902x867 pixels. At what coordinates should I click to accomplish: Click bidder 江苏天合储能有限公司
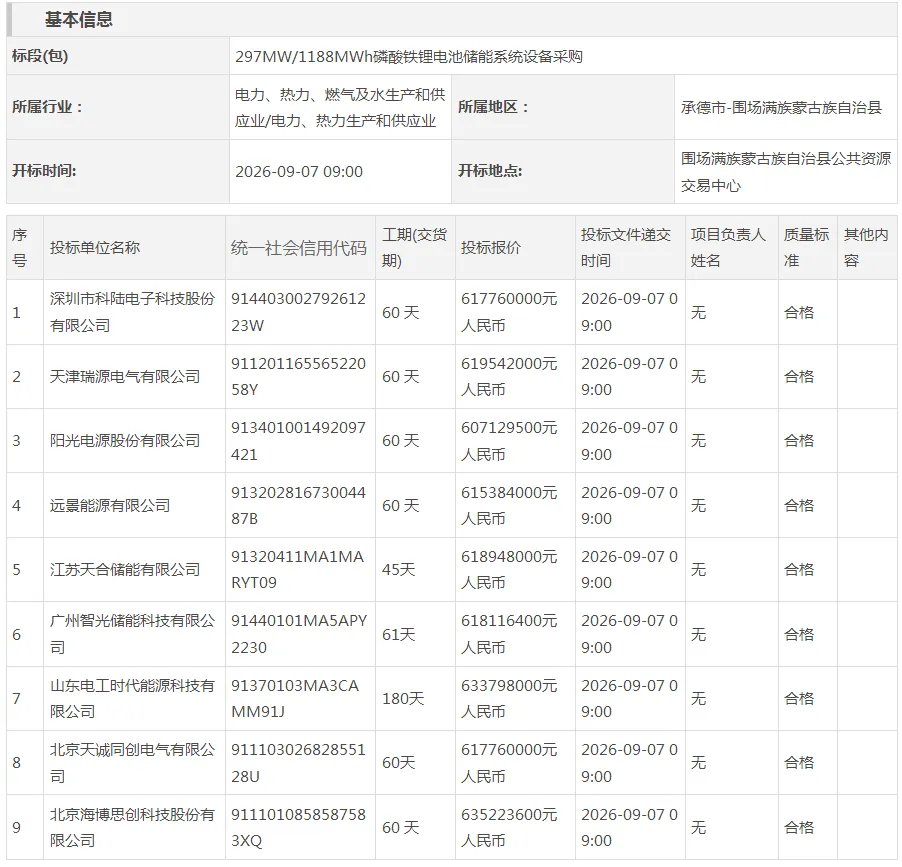[x=125, y=570]
